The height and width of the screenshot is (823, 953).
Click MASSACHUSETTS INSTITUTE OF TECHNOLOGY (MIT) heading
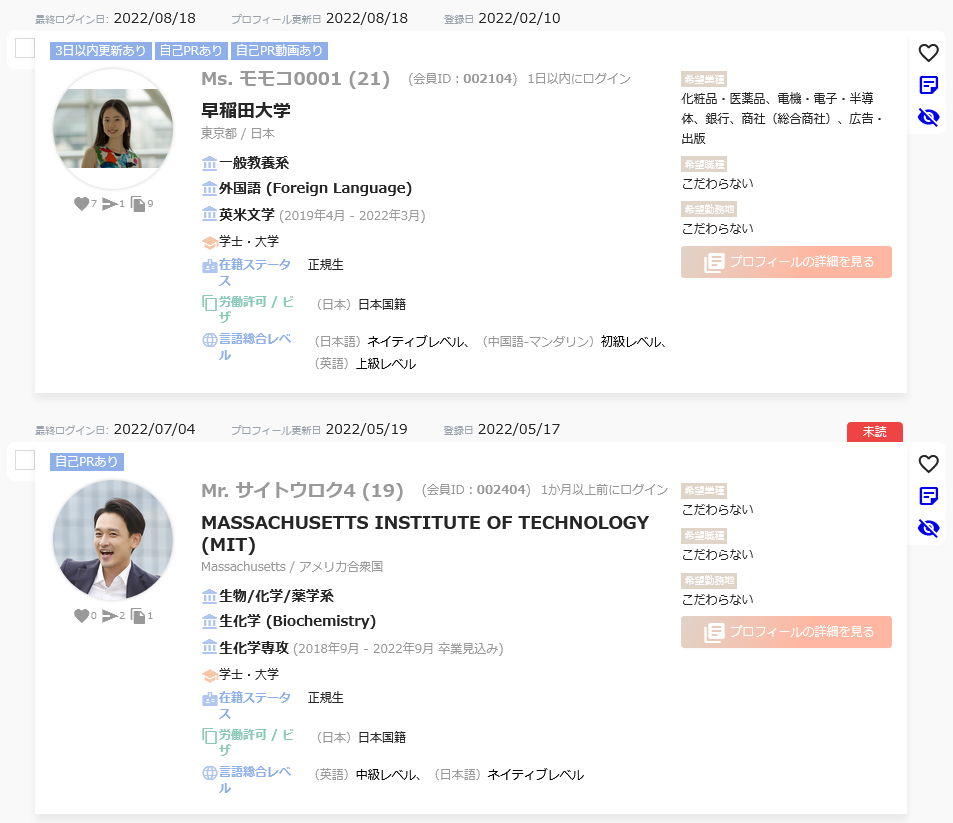425,533
